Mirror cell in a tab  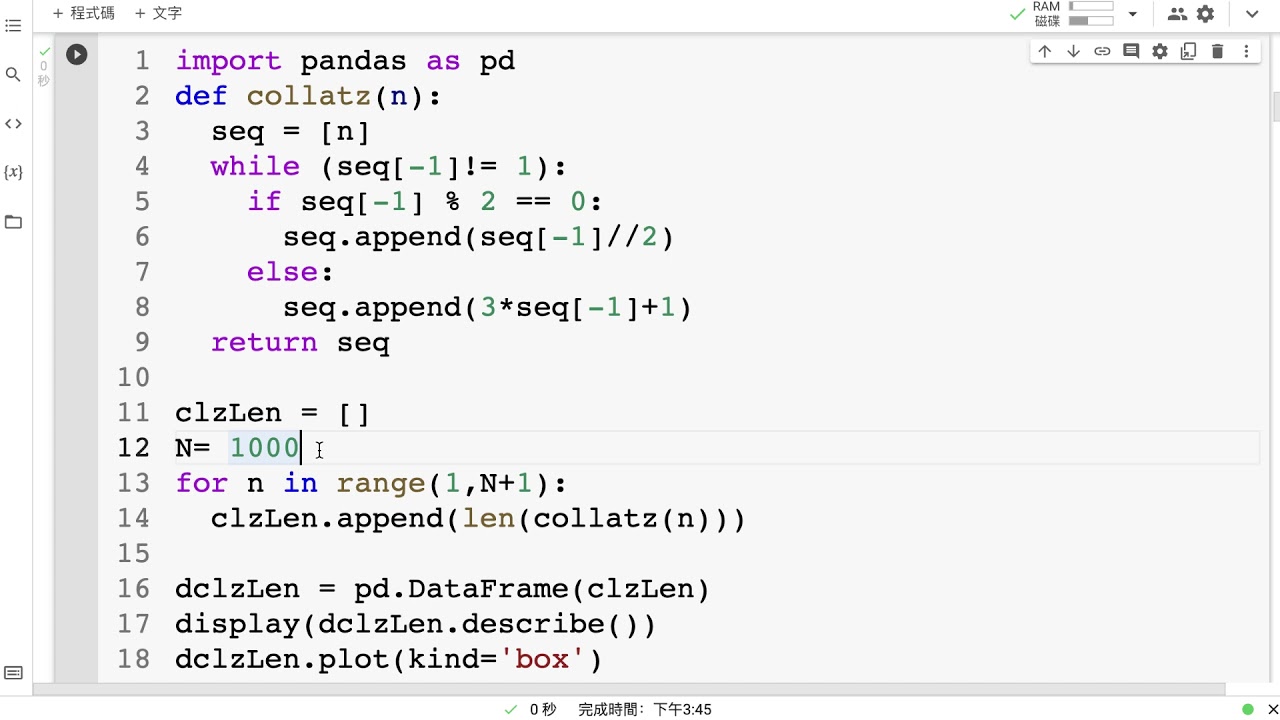coord(1188,52)
